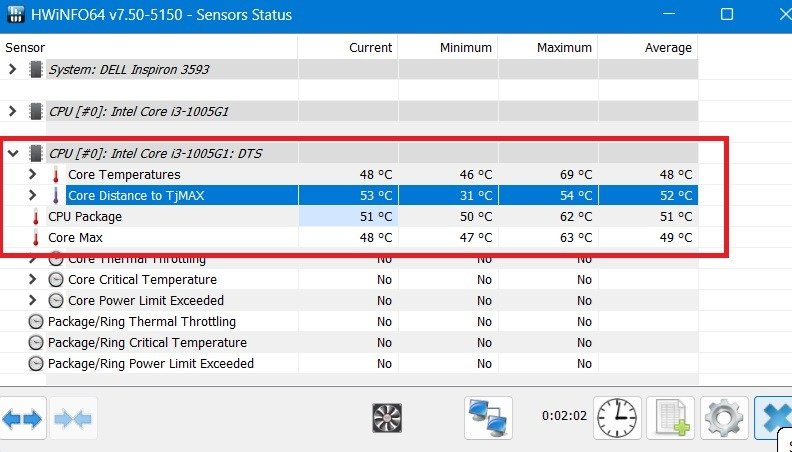Open sensor settings gear icon
The height and width of the screenshot is (452, 792).
[x=721, y=417]
